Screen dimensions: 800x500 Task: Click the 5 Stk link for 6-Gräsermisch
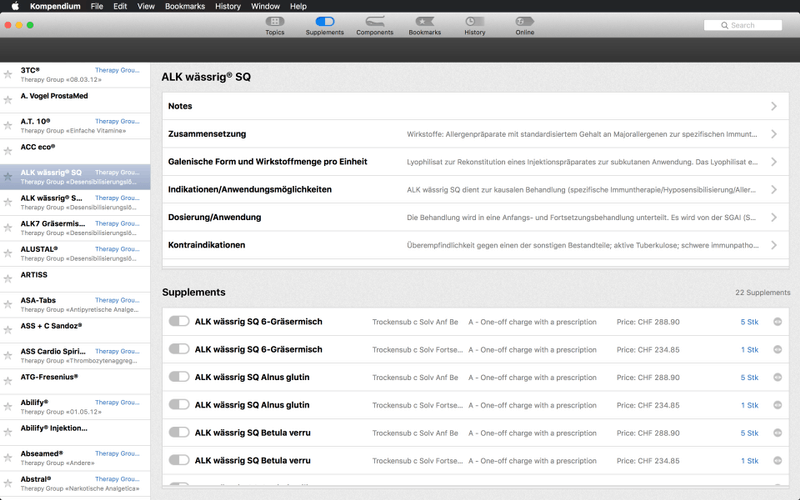[749, 322]
